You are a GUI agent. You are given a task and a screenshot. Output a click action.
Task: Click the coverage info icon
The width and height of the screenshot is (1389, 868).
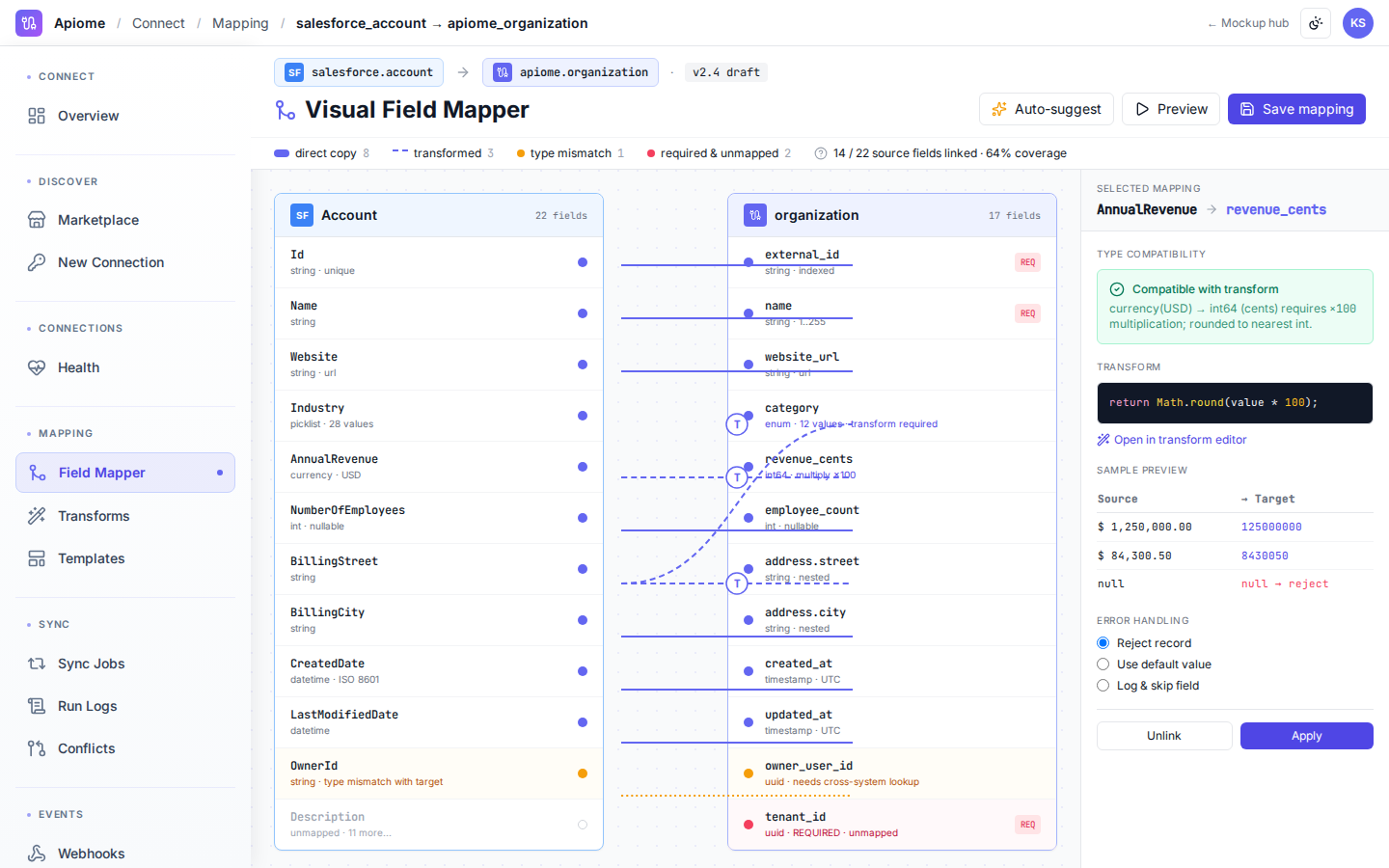tap(821, 153)
